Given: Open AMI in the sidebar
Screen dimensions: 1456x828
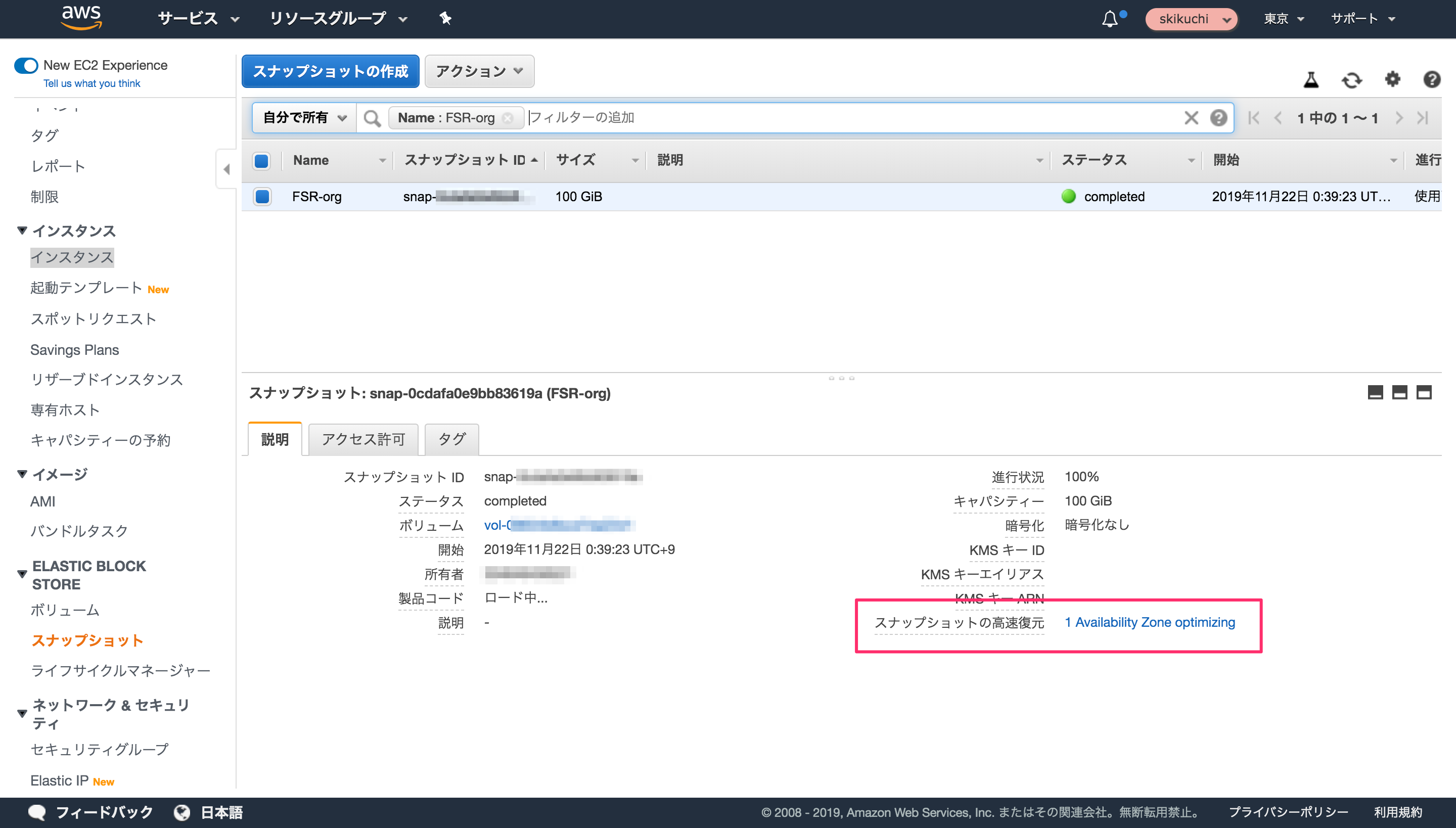Looking at the screenshot, I should 42,501.
